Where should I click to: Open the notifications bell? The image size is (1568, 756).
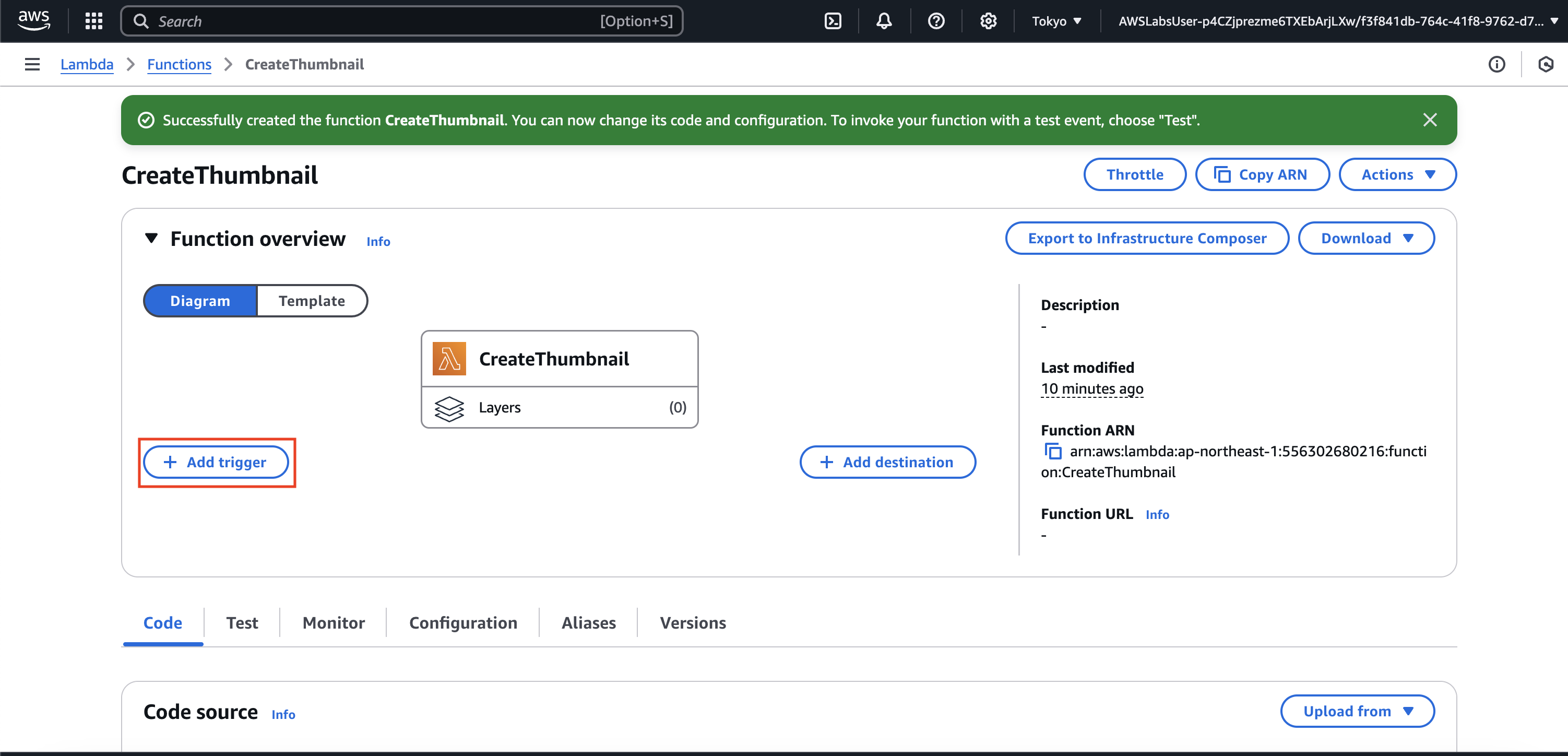click(884, 21)
